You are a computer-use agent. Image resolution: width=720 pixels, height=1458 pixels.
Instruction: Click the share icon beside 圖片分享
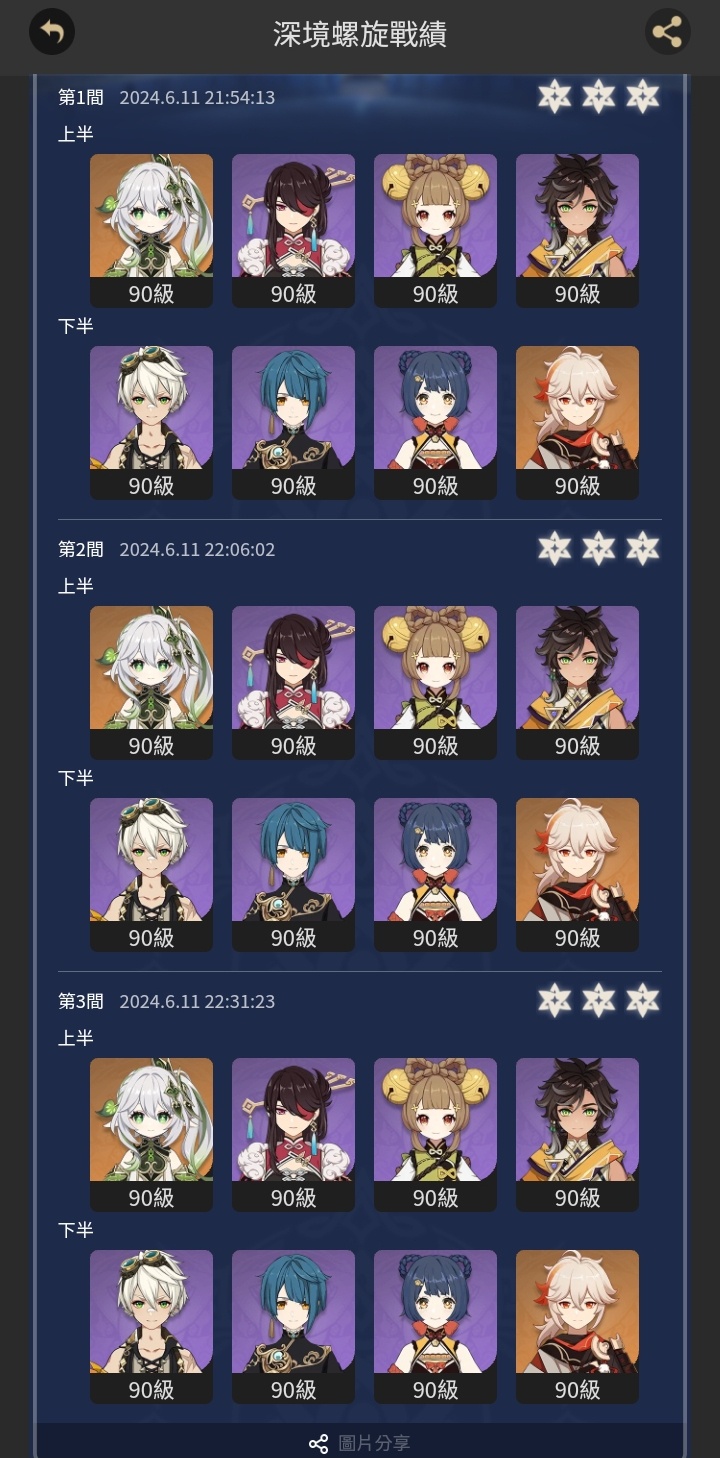coord(318,1443)
